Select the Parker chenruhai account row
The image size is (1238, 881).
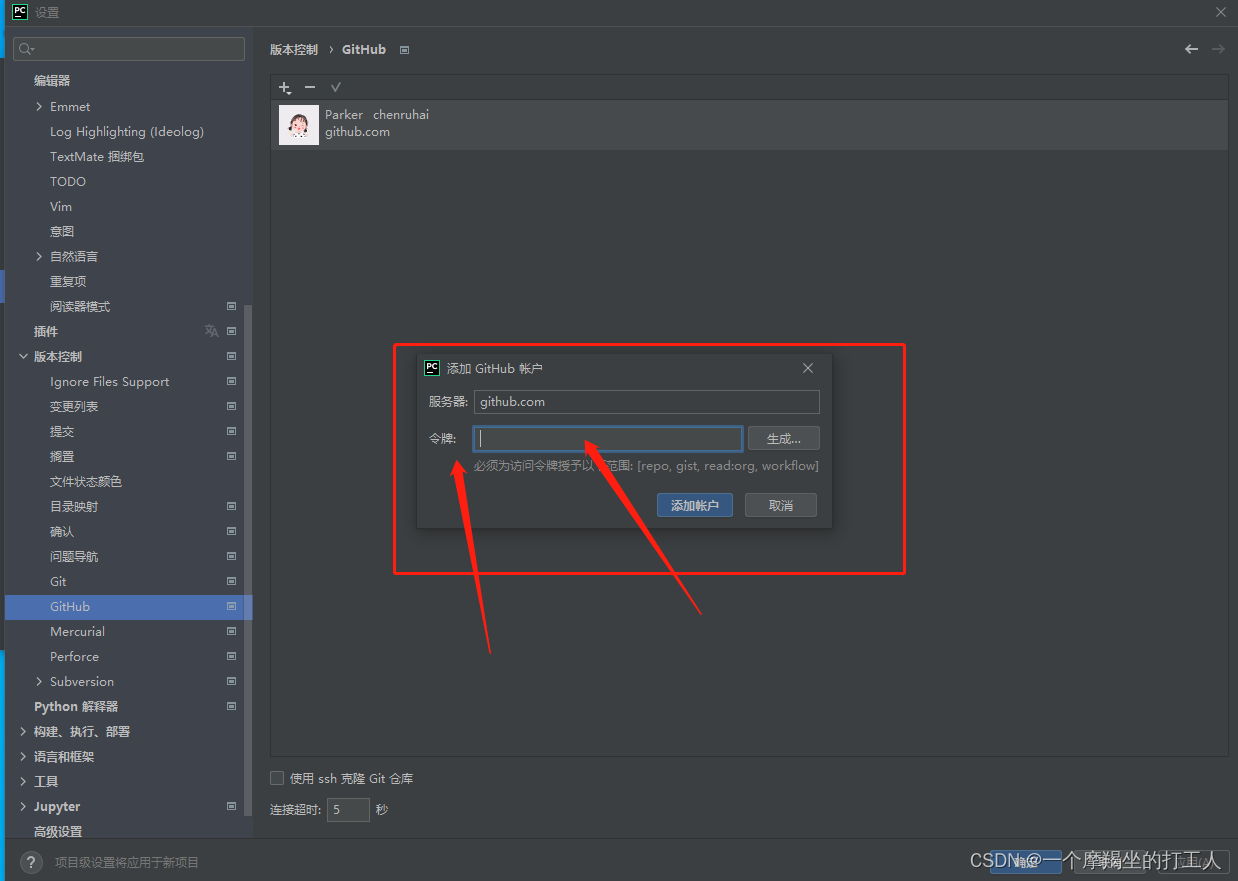(x=749, y=124)
